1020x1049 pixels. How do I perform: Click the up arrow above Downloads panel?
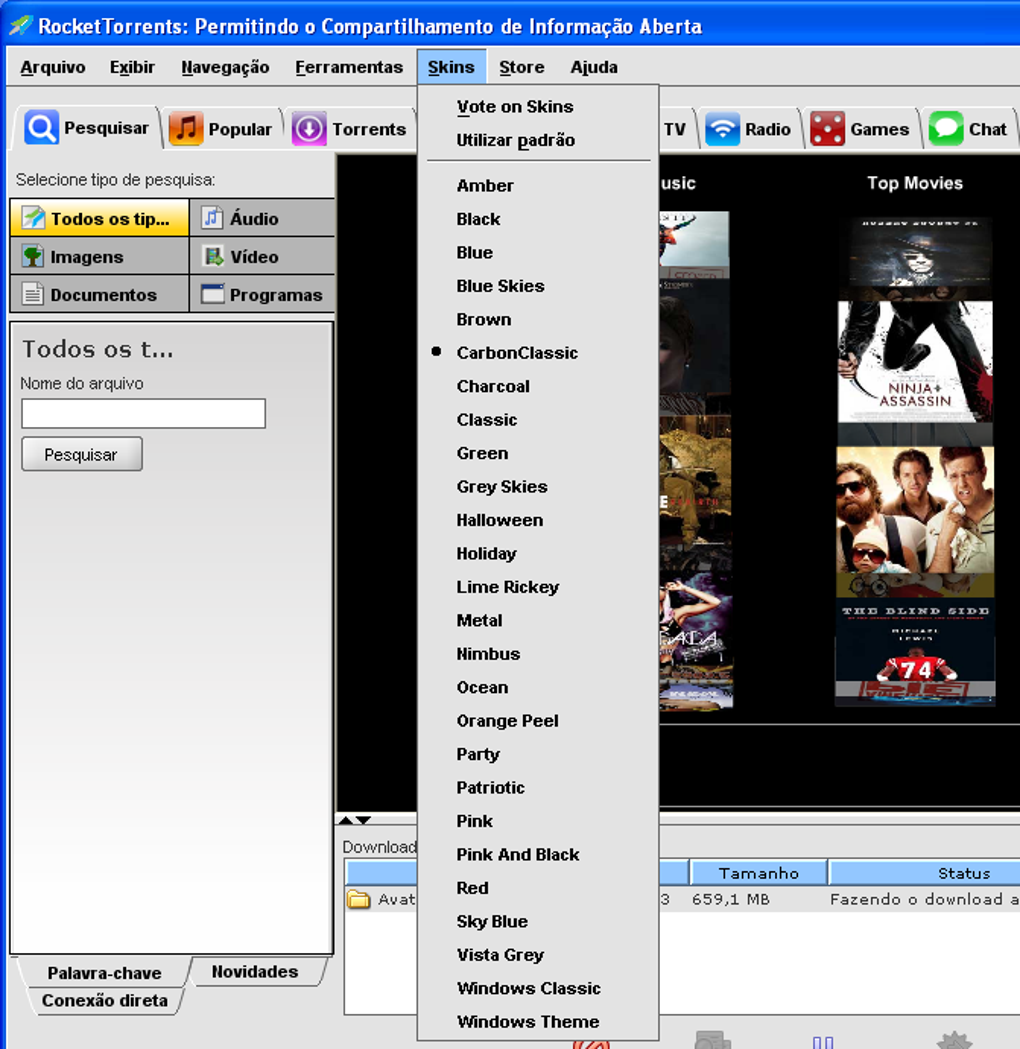pyautogui.click(x=346, y=820)
